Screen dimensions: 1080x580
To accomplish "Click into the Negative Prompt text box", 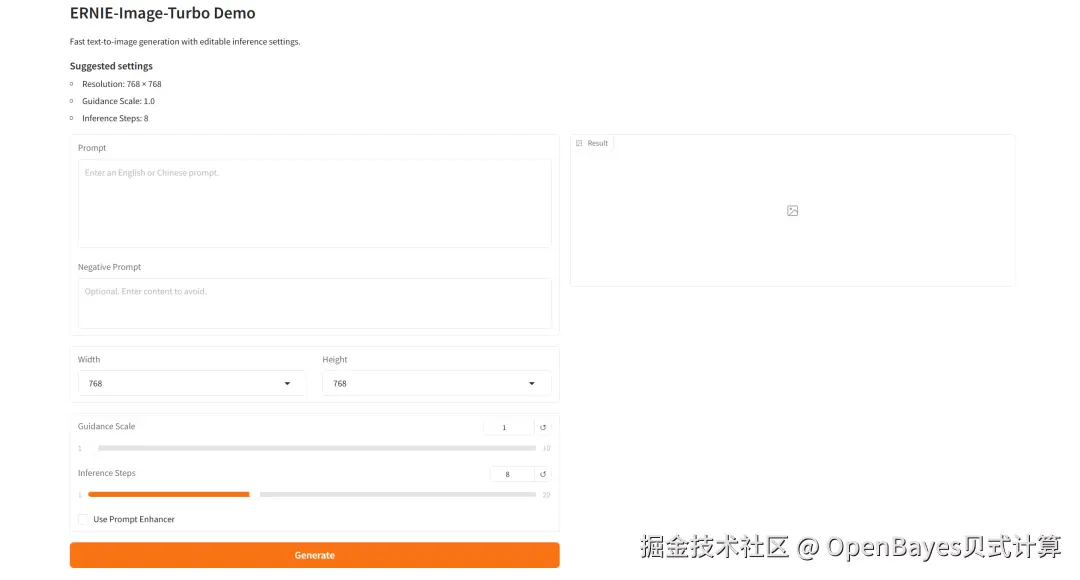I will point(314,305).
